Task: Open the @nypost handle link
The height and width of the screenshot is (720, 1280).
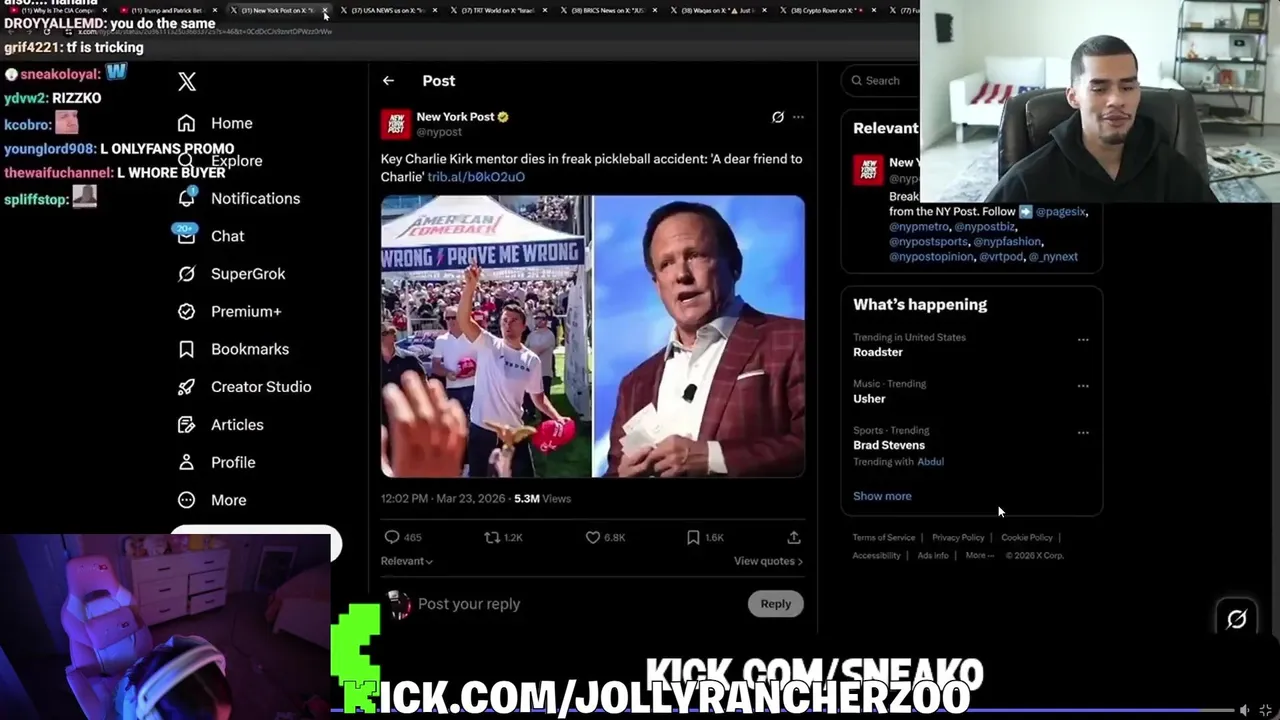Action: click(x=439, y=132)
